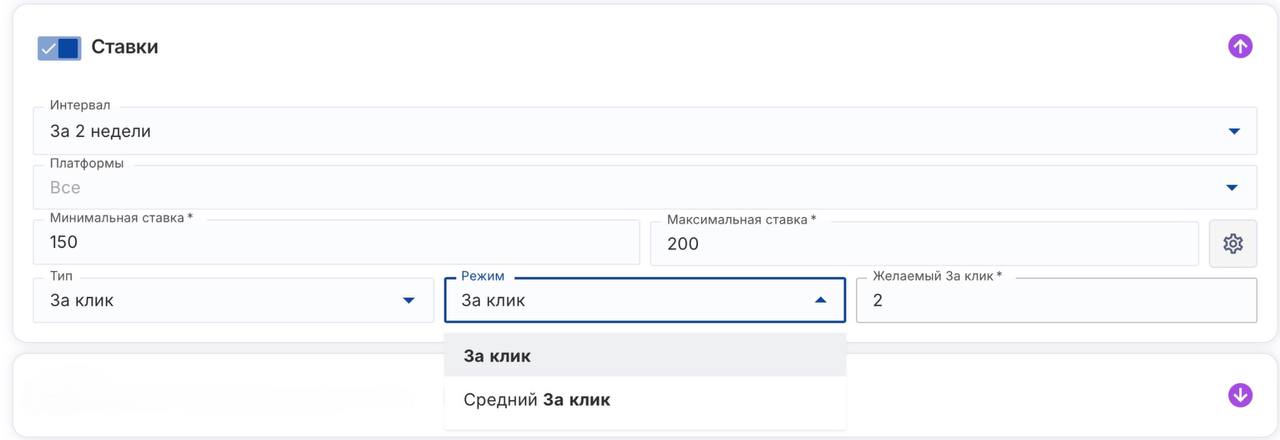Image resolution: width=1280 pixels, height=440 pixels.
Task: Focus the Минимальная ставка input with 150
Action: click(x=335, y=243)
